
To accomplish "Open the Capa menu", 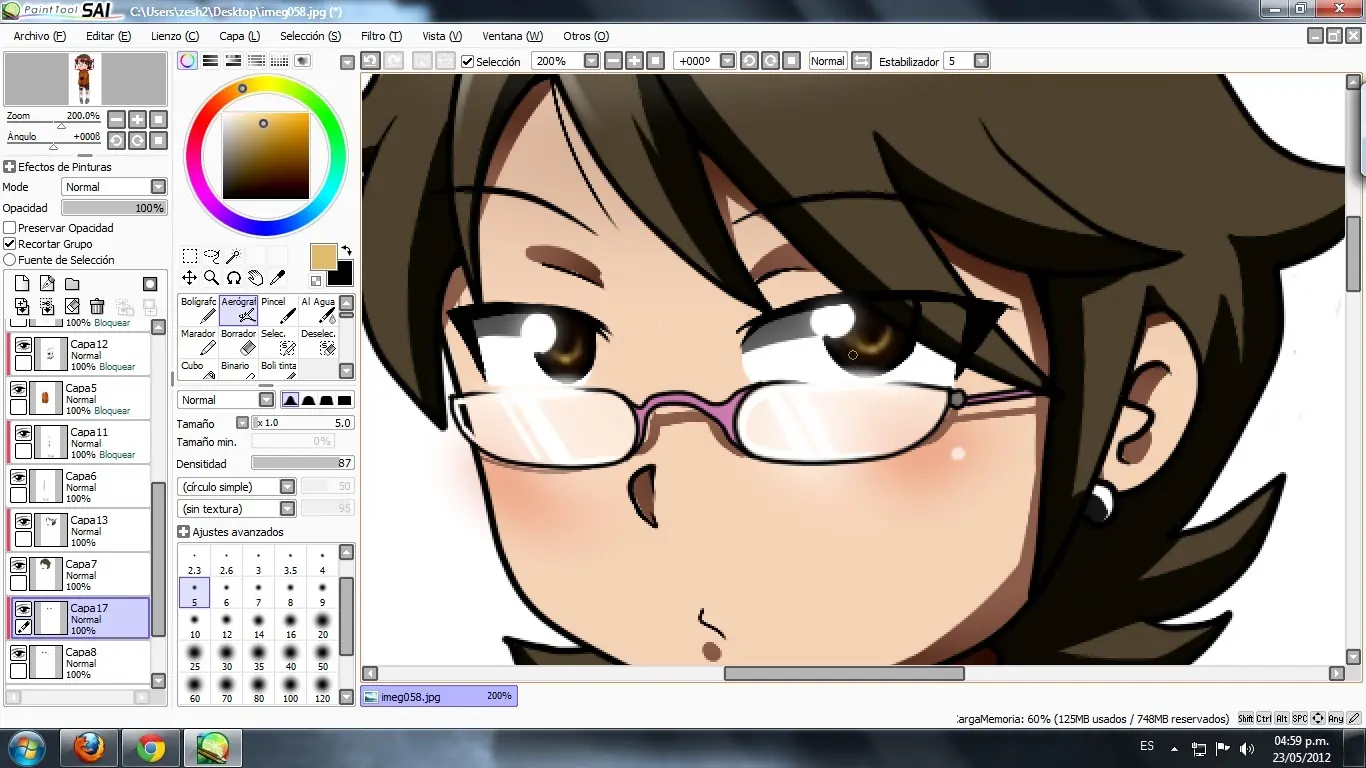I will click(239, 36).
